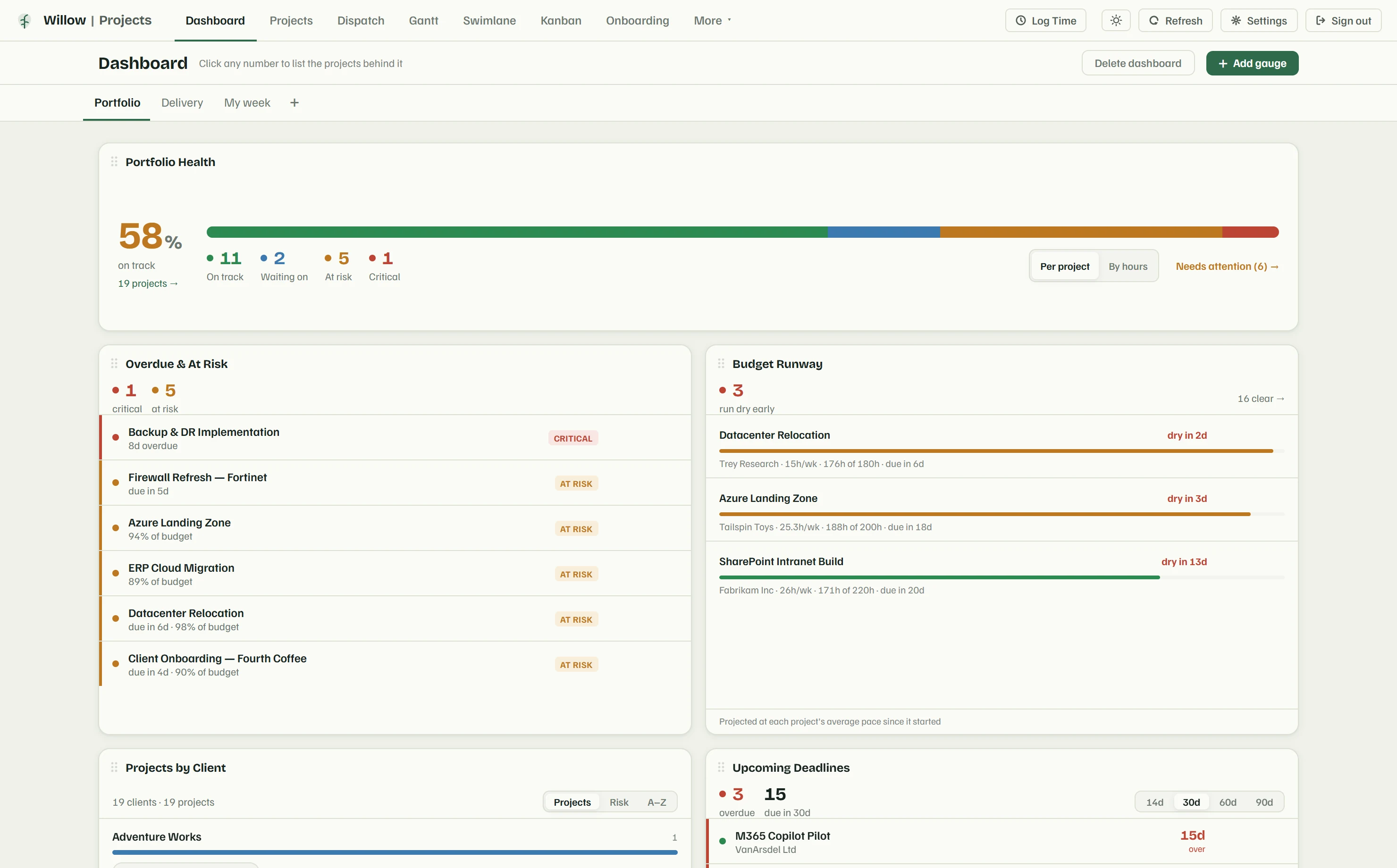This screenshot has width=1397, height=868.
Task: Open Backup & DR Implementation row
Action: (395, 438)
